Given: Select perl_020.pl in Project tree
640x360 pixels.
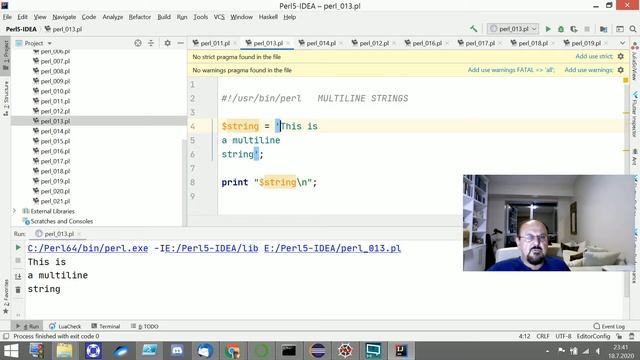Looking at the screenshot, I should [x=55, y=191].
